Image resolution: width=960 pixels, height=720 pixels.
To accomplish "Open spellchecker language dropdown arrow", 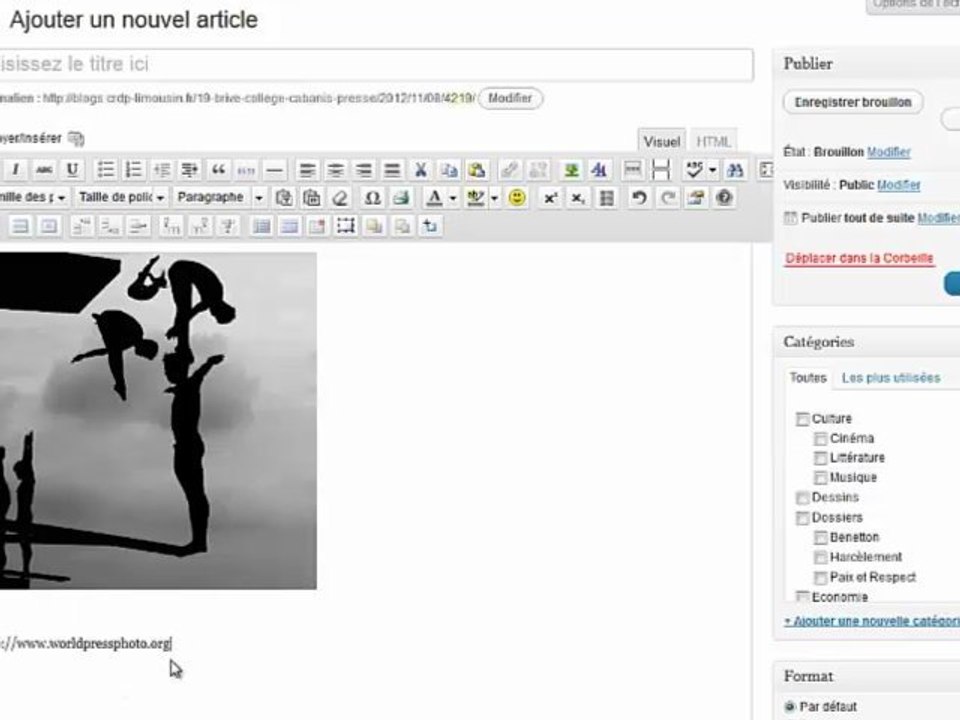I will [x=712, y=170].
